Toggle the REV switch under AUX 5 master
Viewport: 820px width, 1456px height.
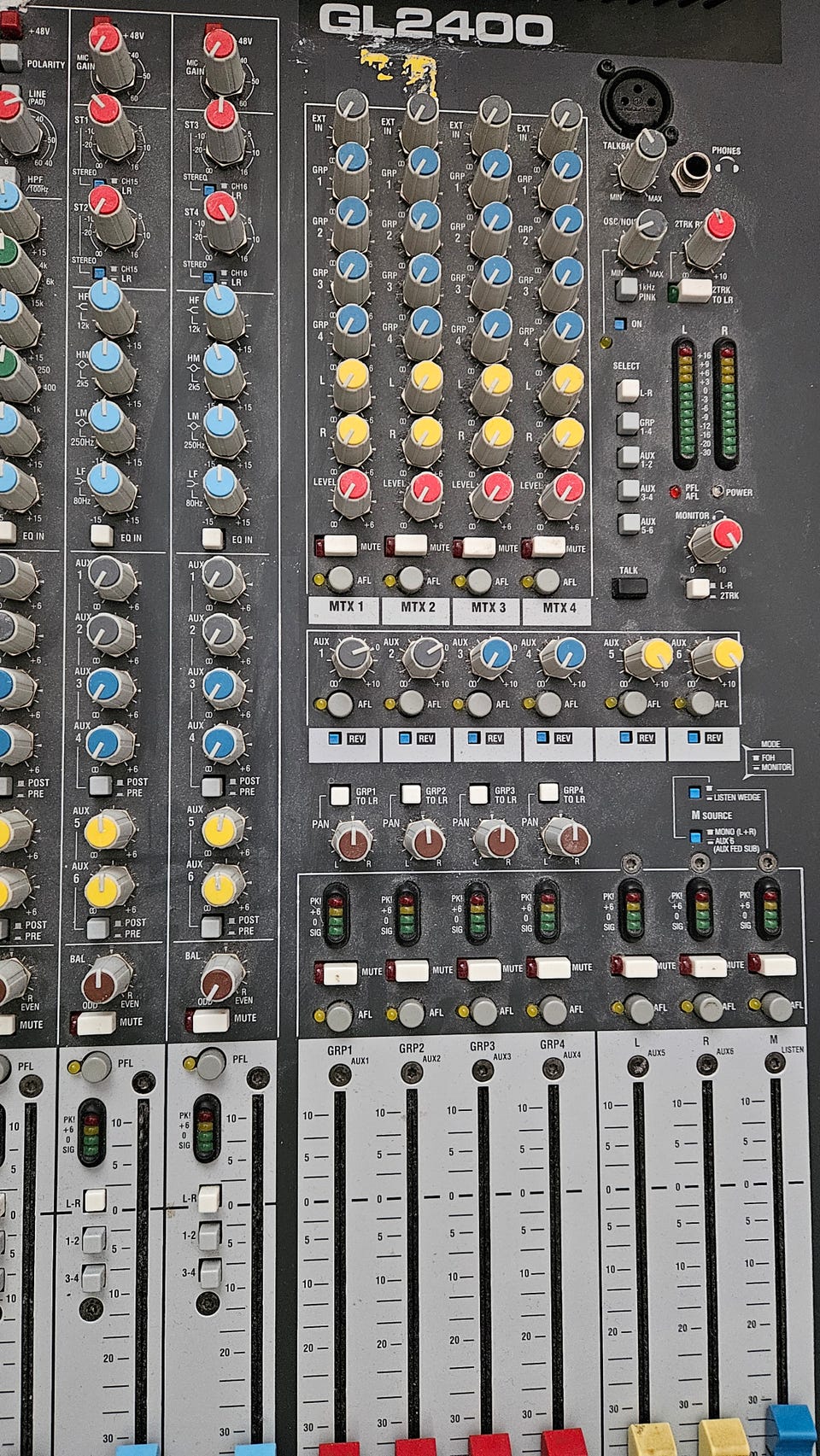click(x=626, y=737)
